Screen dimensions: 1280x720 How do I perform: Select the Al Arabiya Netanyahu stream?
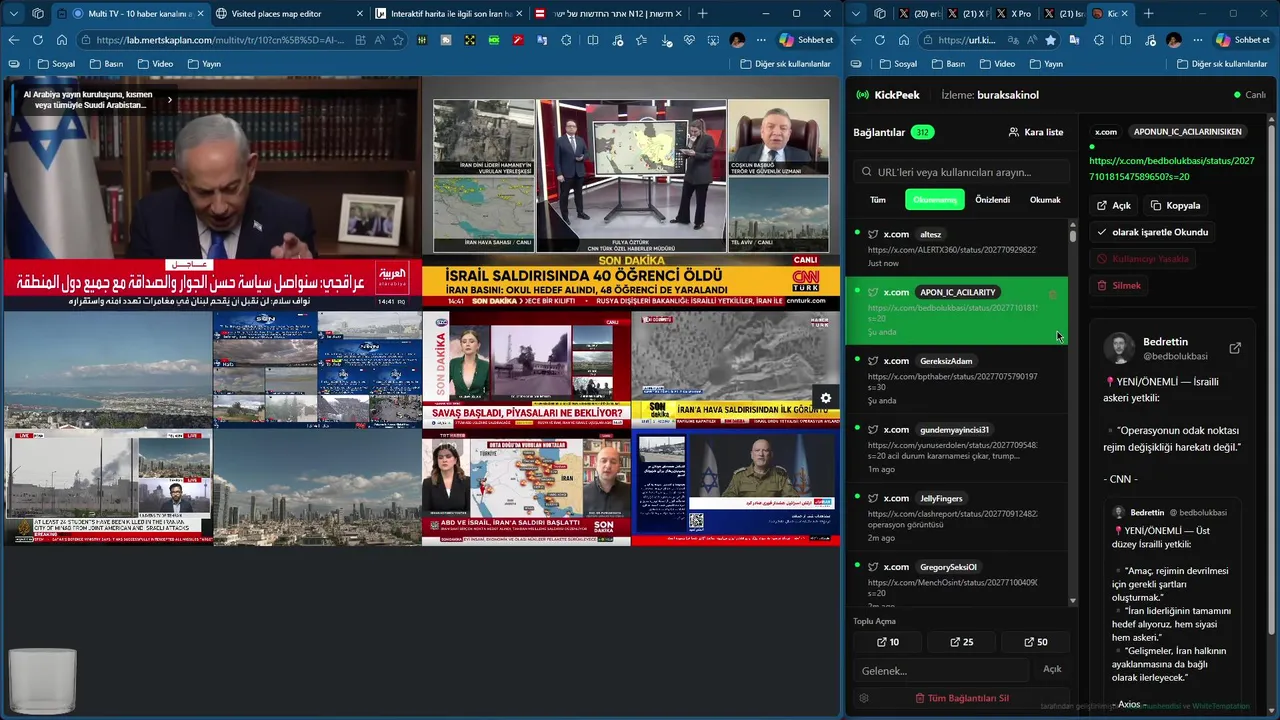tap(212, 194)
